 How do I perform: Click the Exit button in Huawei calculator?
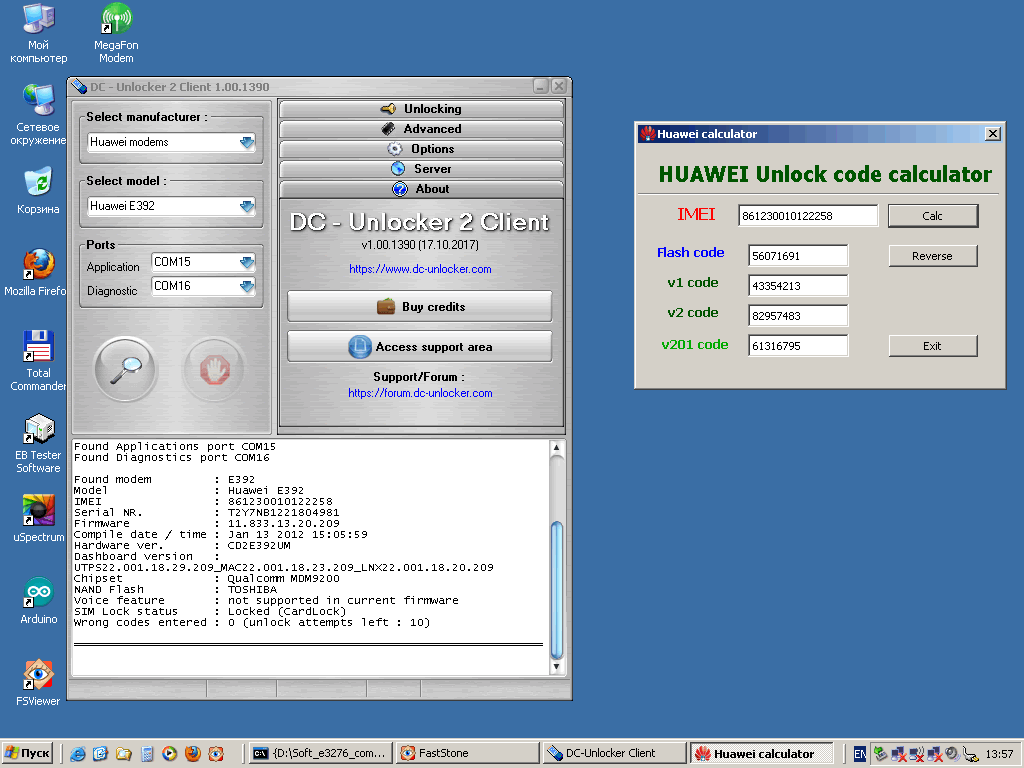[x=933, y=346]
